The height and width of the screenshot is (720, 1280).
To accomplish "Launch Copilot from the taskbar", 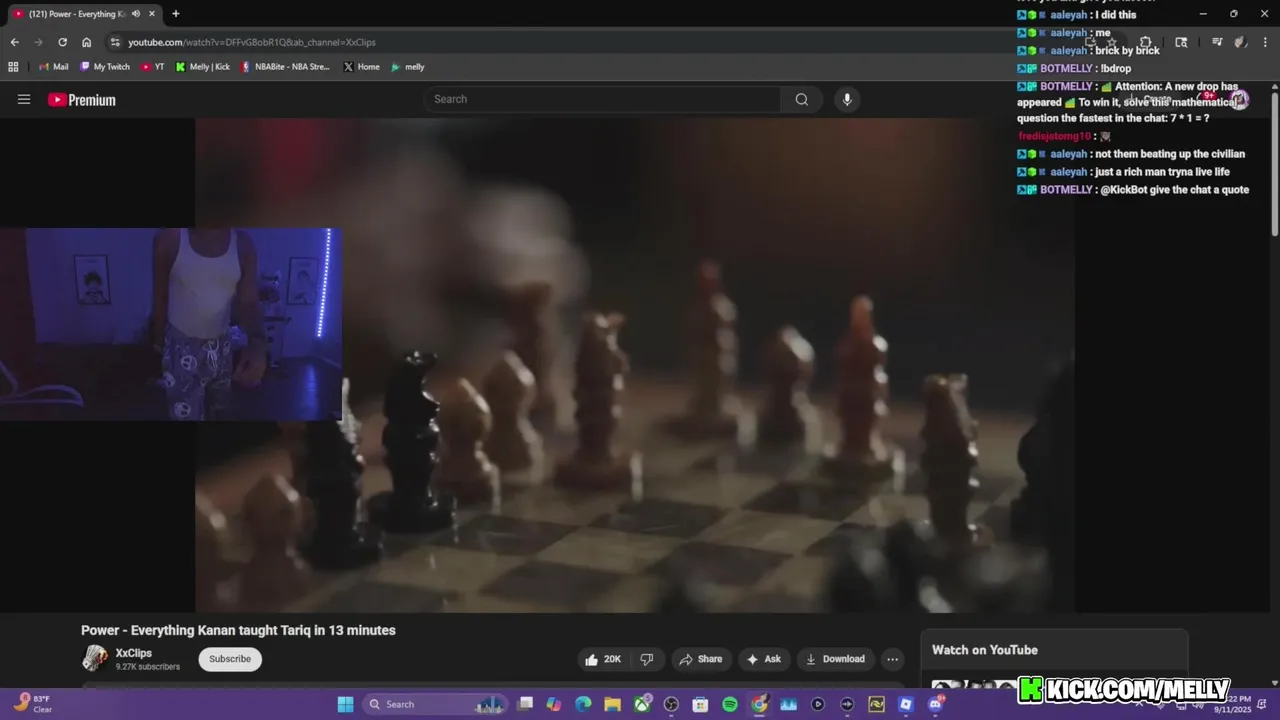I will click(x=554, y=704).
